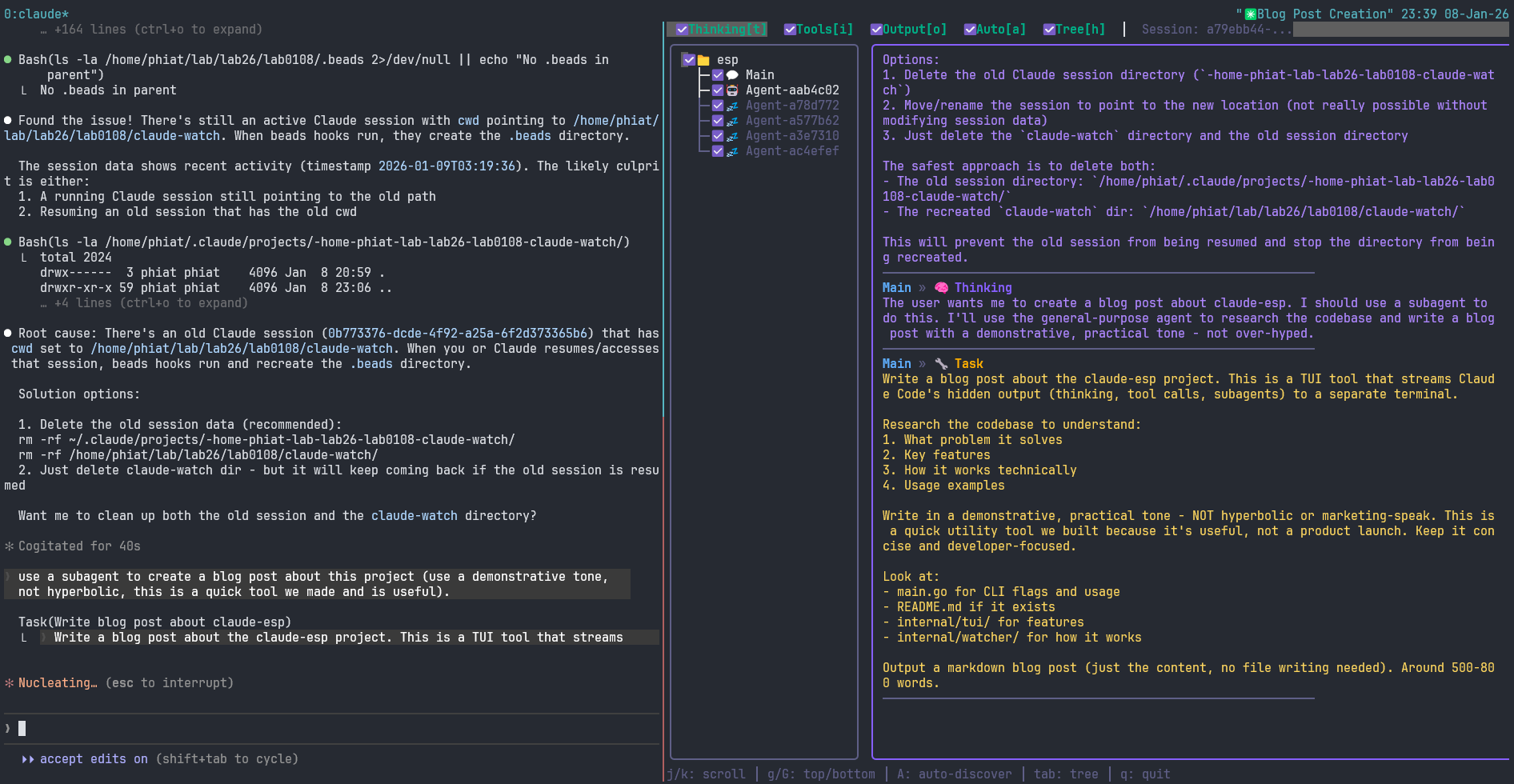Click the spinner asterisk beside Nucleating
The height and width of the screenshot is (784, 1514).
(x=9, y=683)
